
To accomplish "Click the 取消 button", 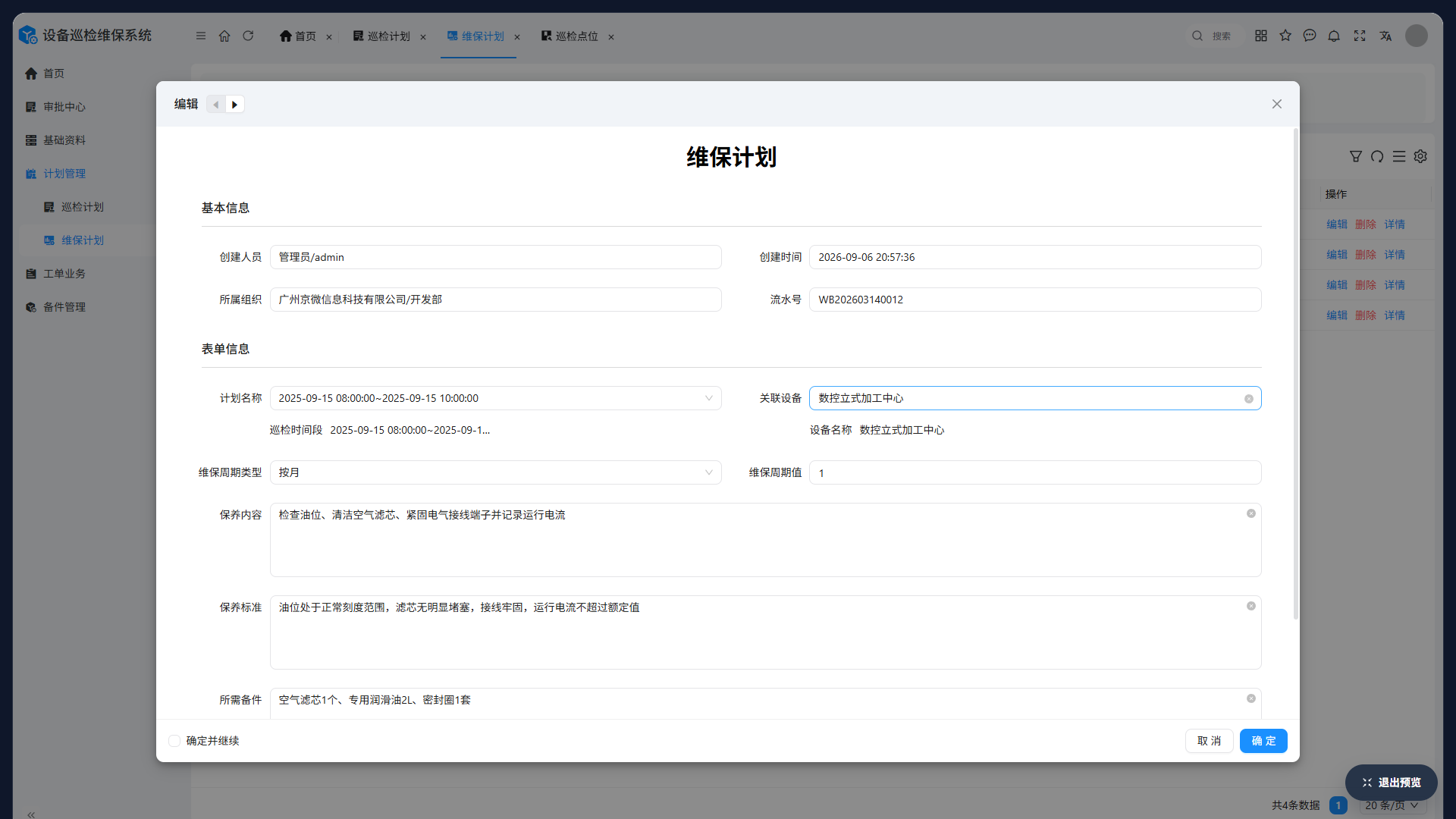I will [x=1210, y=741].
